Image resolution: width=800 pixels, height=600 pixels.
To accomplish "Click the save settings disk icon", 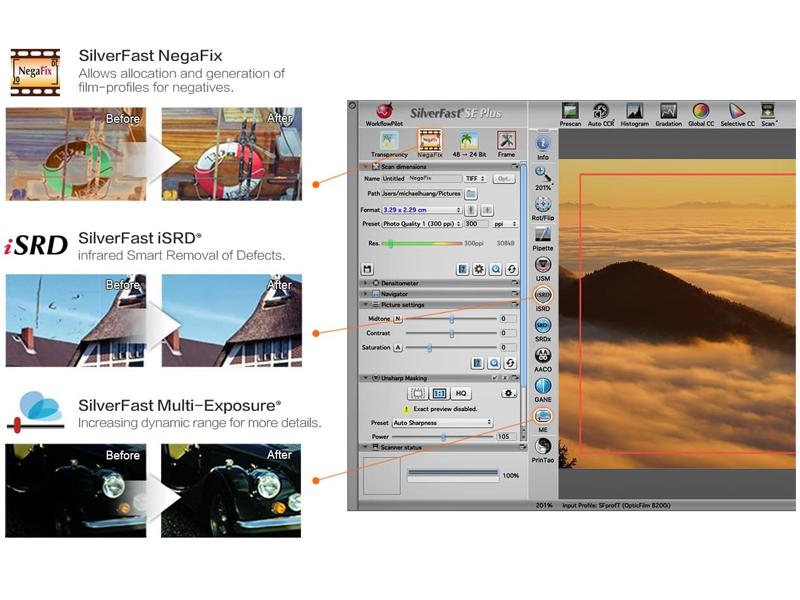I will (367, 269).
